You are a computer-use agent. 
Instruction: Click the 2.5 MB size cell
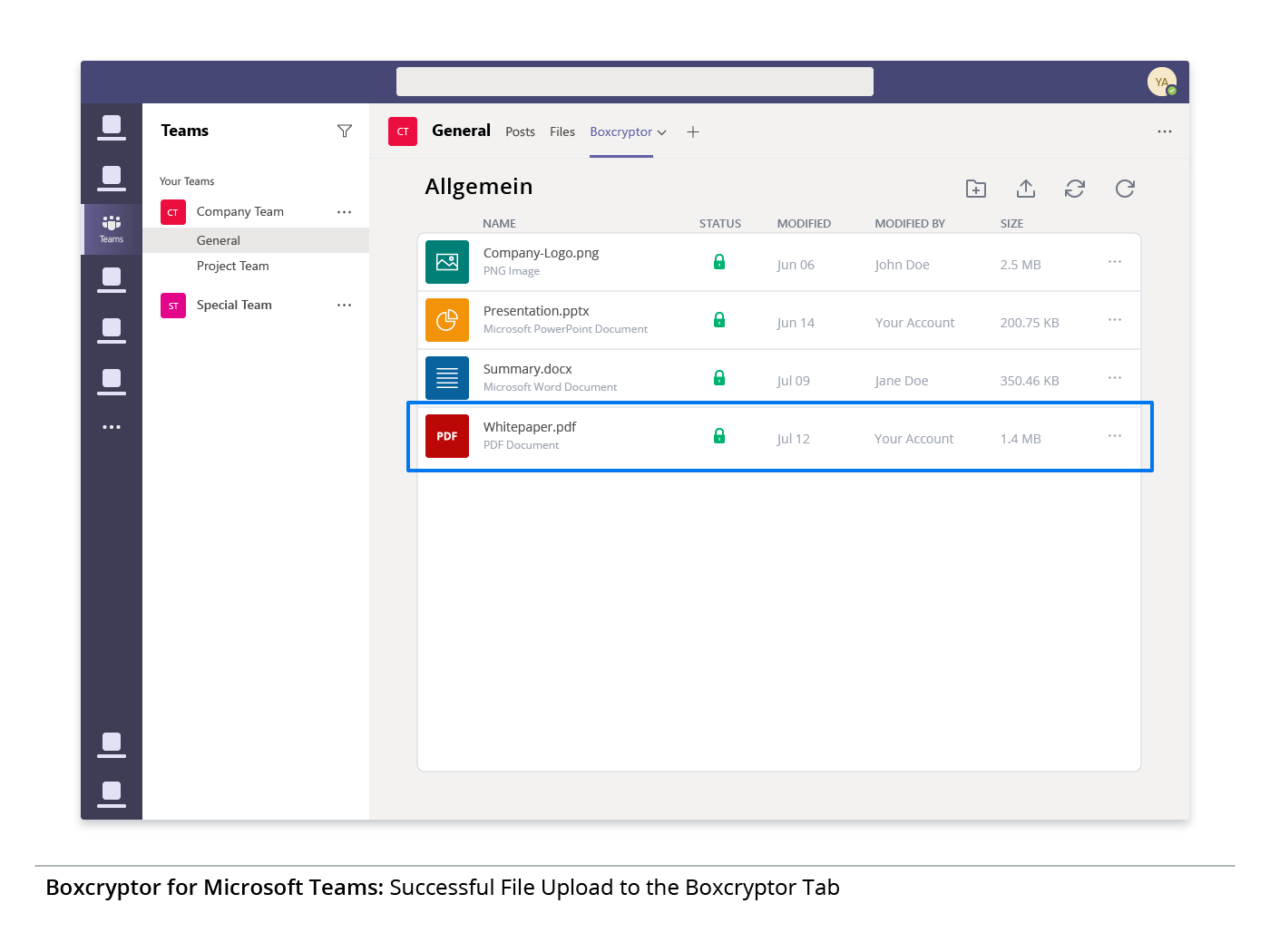1021,265
